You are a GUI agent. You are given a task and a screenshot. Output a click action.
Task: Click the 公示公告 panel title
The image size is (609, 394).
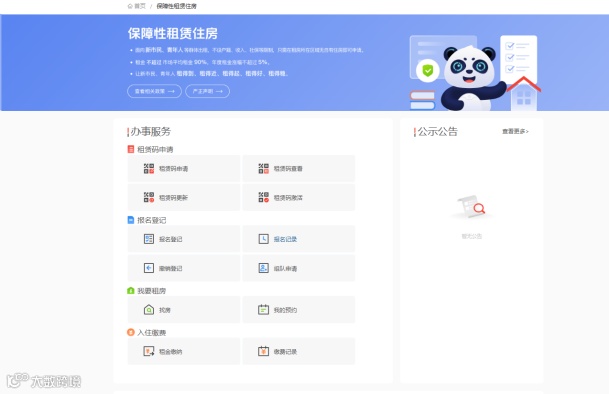coord(437,132)
